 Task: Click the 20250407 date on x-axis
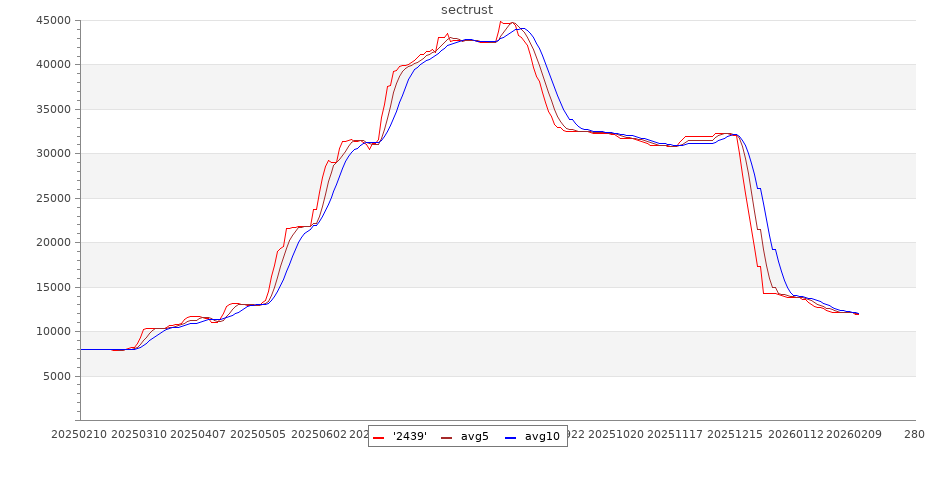click(x=198, y=435)
